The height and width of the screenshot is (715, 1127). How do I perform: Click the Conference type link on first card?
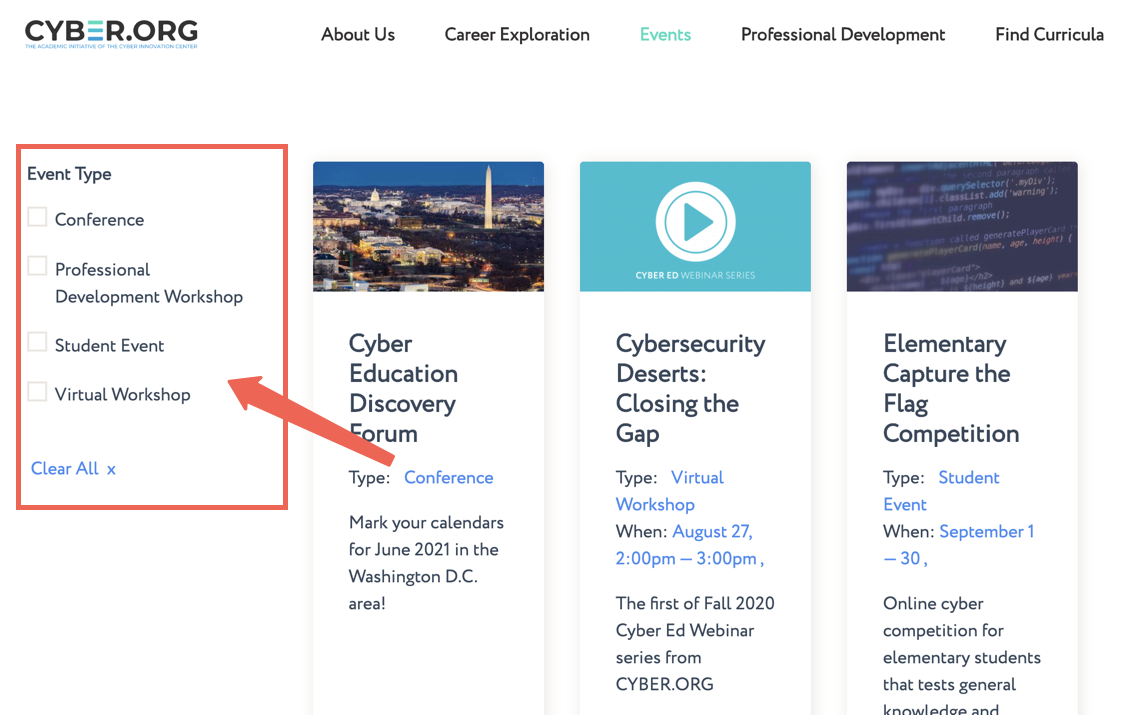point(448,478)
